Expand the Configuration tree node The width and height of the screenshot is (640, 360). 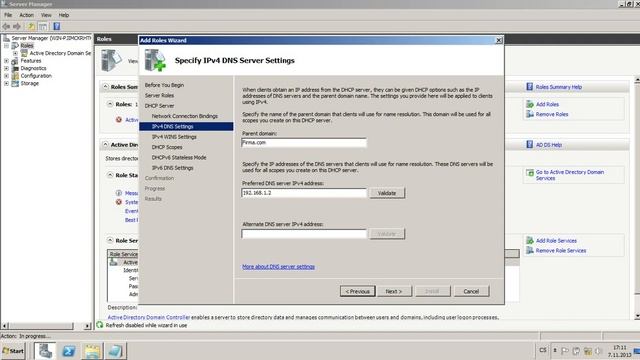point(7,76)
